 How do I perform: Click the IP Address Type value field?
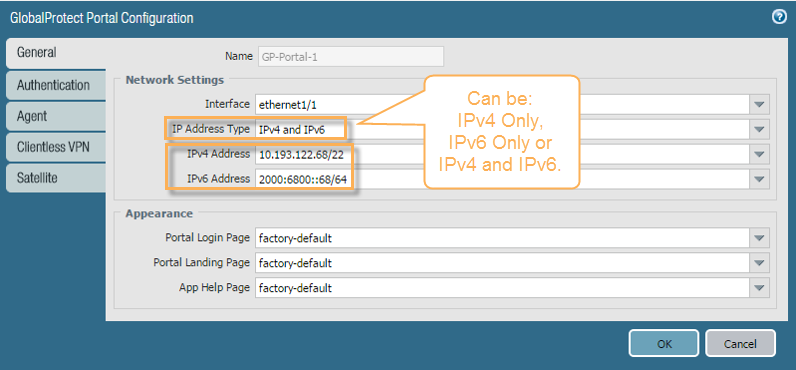click(x=503, y=129)
